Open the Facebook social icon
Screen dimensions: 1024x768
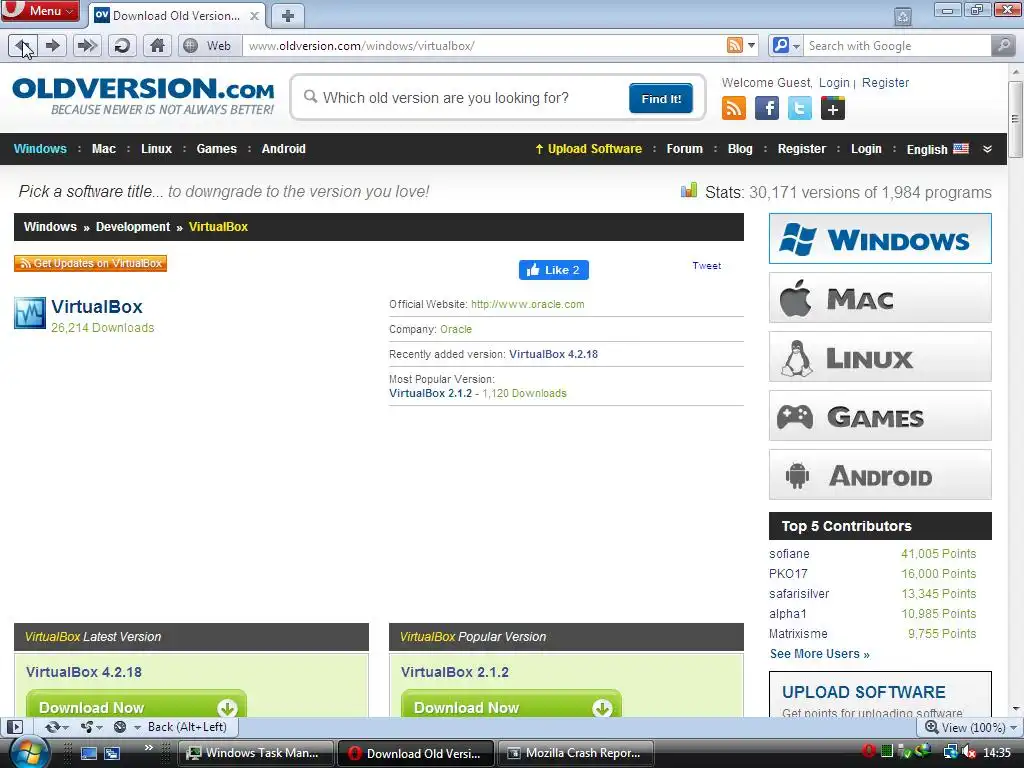click(x=767, y=108)
